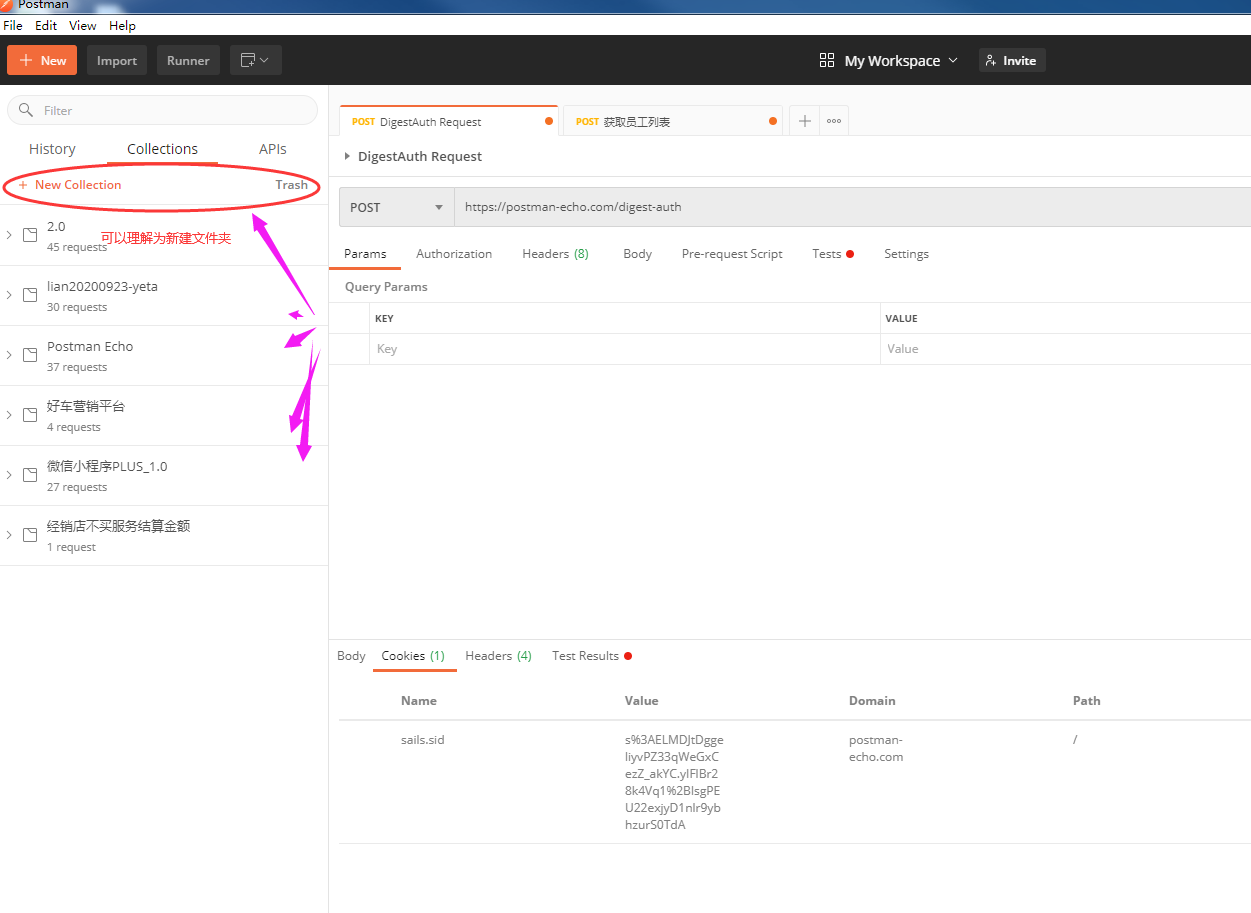Click the postman-echo.com cookie domain
The width and height of the screenshot is (1251, 913).
[x=876, y=748]
